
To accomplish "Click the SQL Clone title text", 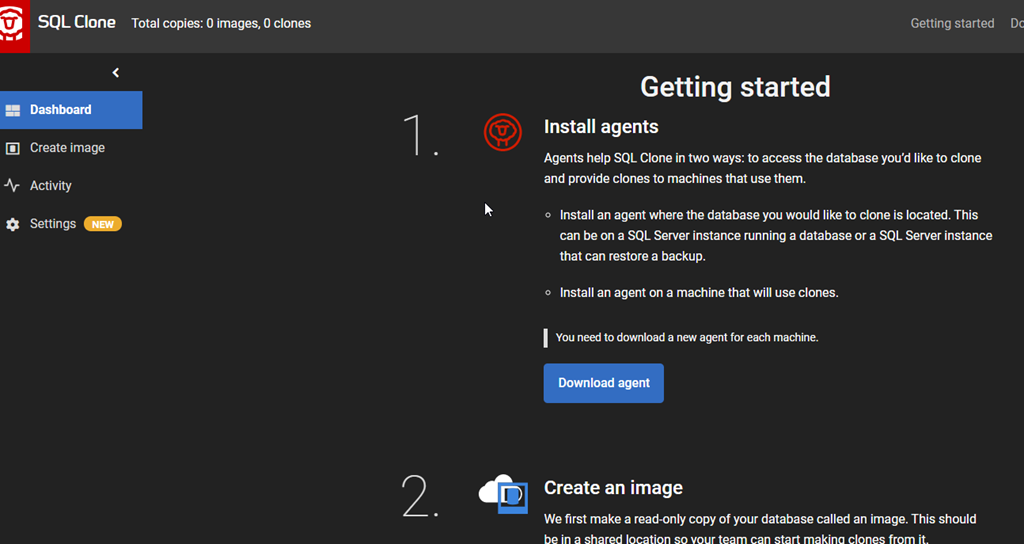I will (x=77, y=22).
